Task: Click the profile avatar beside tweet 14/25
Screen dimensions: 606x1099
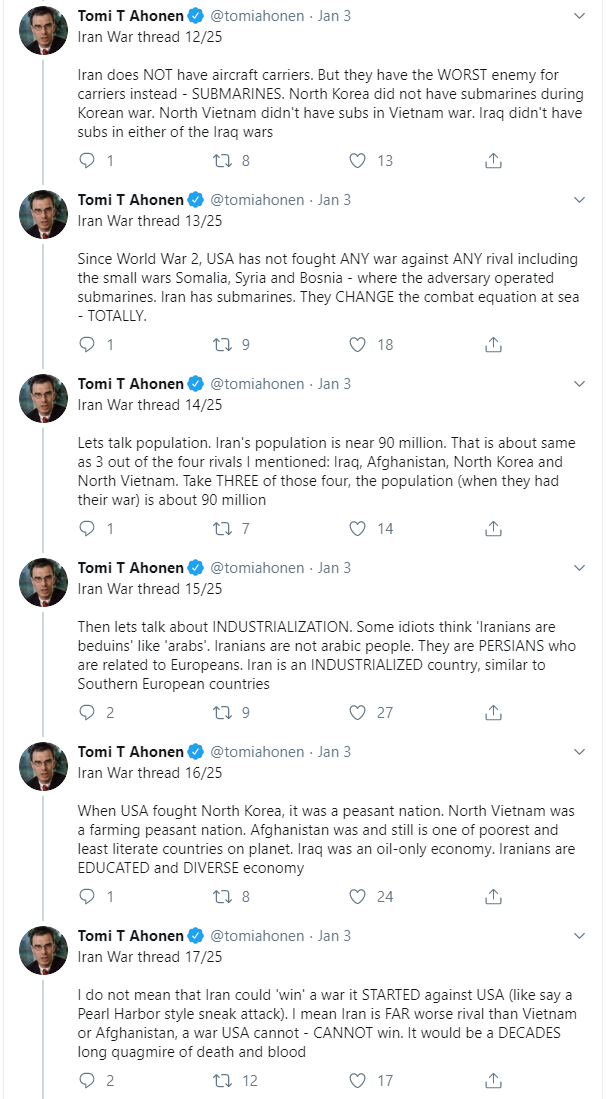Action: click(43, 398)
